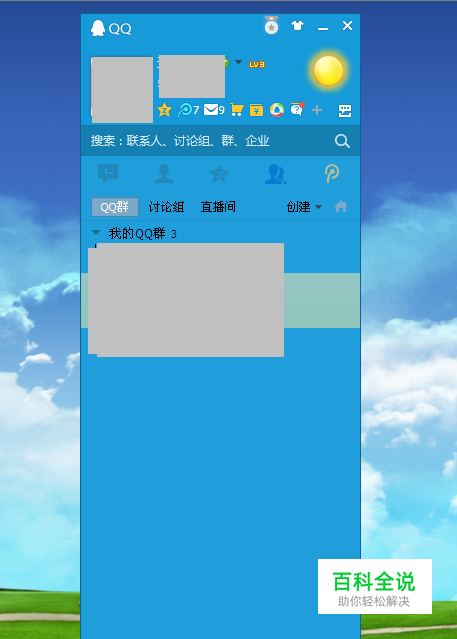Open the mailbox envelope icon with 9

[214, 110]
